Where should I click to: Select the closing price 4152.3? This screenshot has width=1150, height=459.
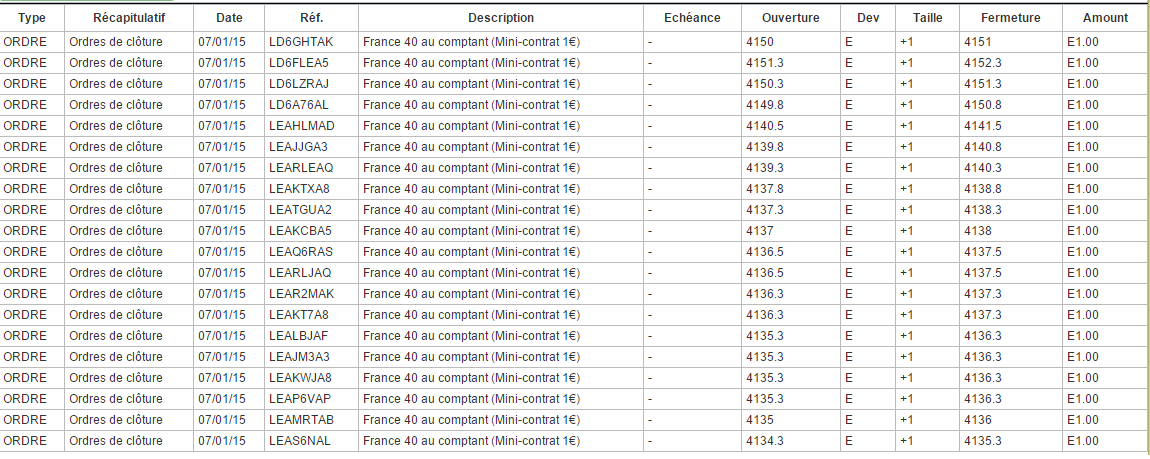click(x=983, y=63)
